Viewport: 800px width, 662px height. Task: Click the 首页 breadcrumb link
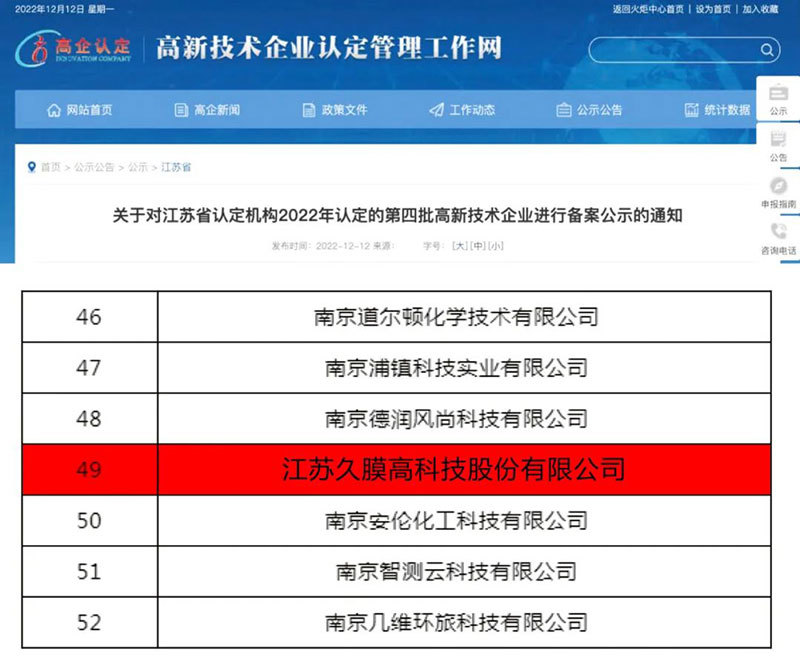(51, 167)
